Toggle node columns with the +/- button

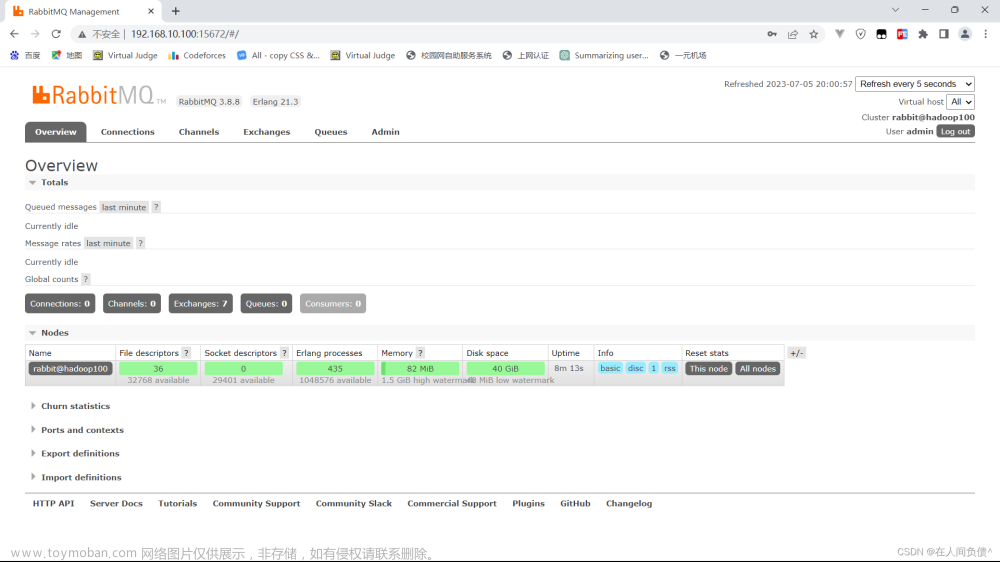(x=797, y=353)
